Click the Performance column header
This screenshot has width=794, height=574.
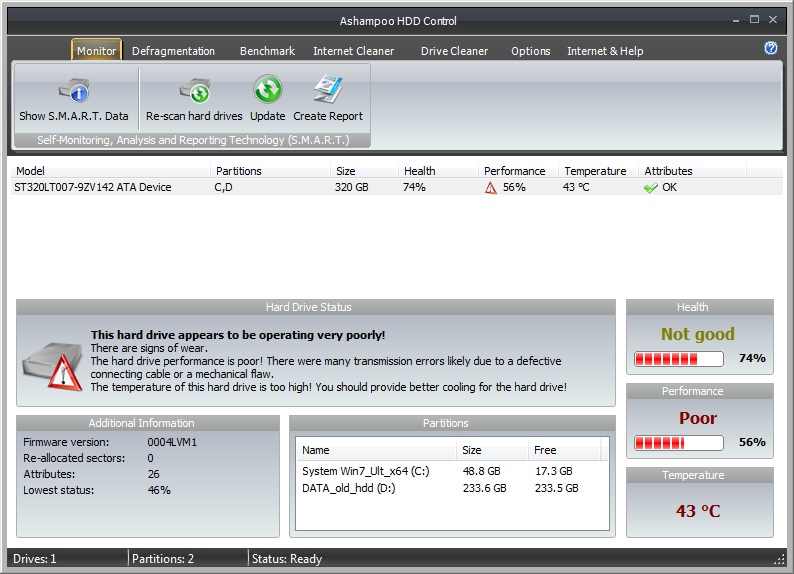pyautogui.click(x=518, y=171)
